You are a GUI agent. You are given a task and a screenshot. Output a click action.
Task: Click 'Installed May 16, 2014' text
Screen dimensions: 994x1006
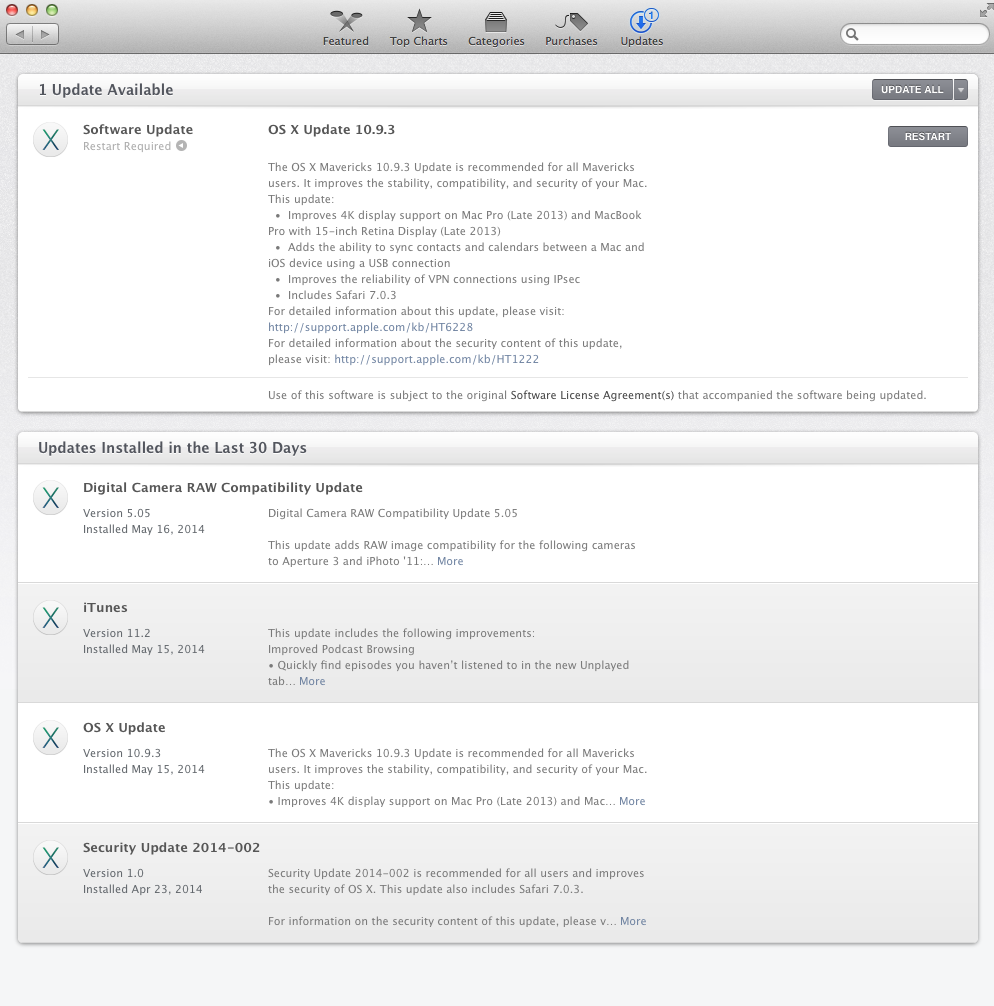pyautogui.click(x=144, y=529)
